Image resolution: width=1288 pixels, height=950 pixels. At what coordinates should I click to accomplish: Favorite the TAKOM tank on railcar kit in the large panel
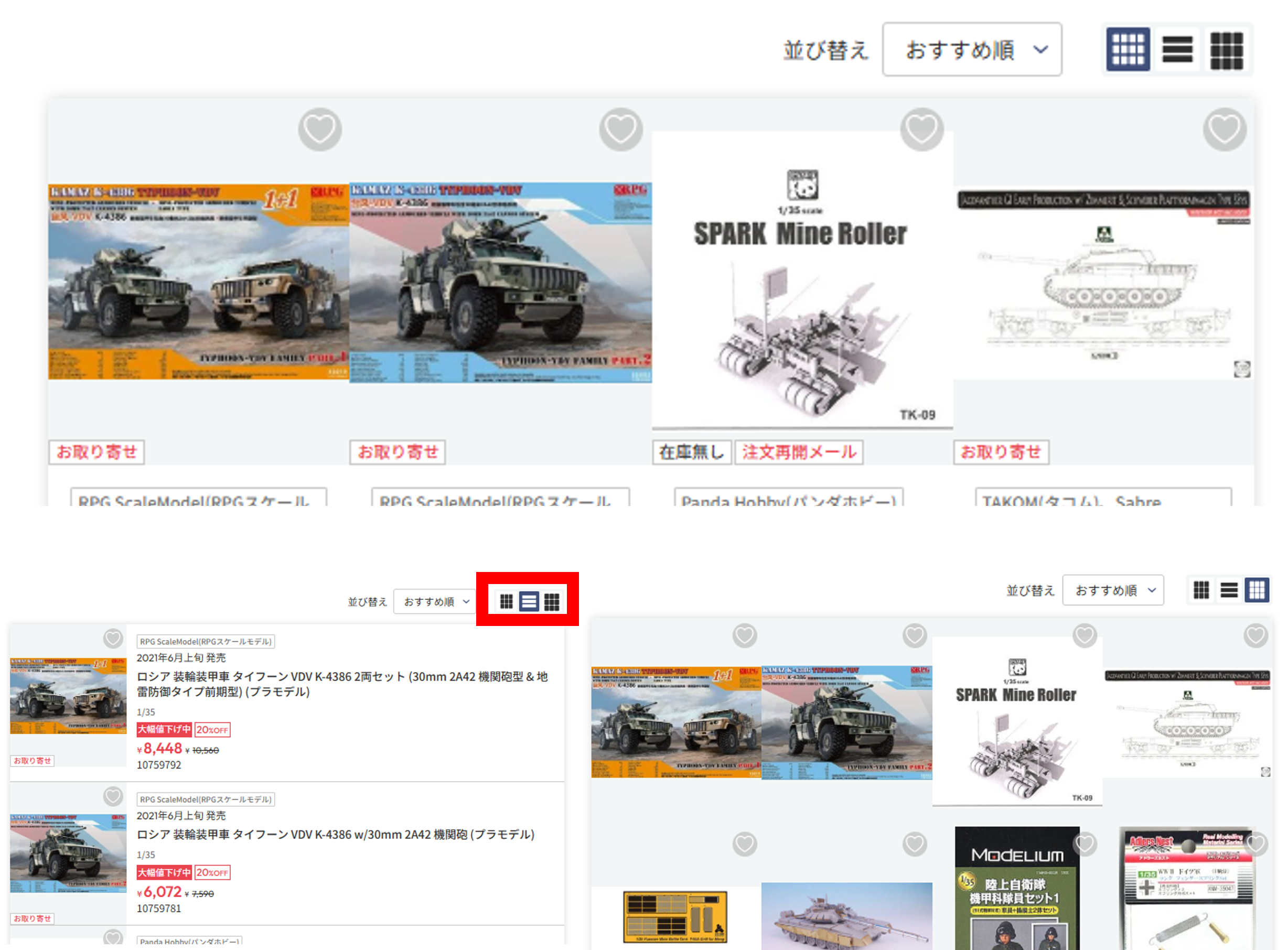[1225, 129]
